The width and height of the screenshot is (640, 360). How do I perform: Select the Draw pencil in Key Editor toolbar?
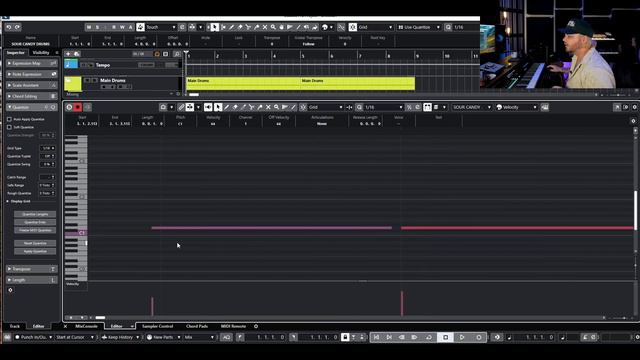point(227,107)
